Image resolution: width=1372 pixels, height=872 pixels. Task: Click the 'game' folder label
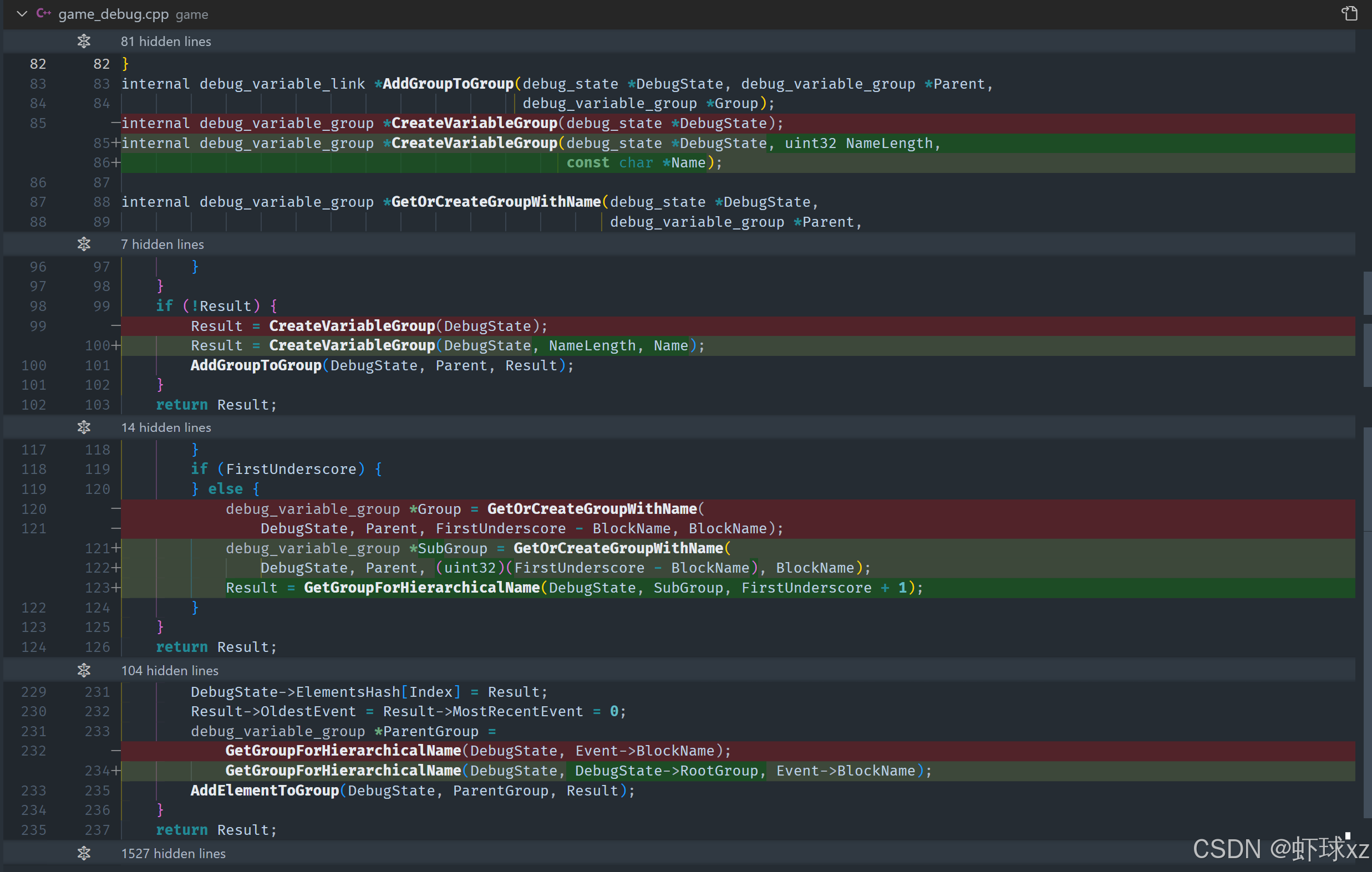pyautogui.click(x=191, y=15)
